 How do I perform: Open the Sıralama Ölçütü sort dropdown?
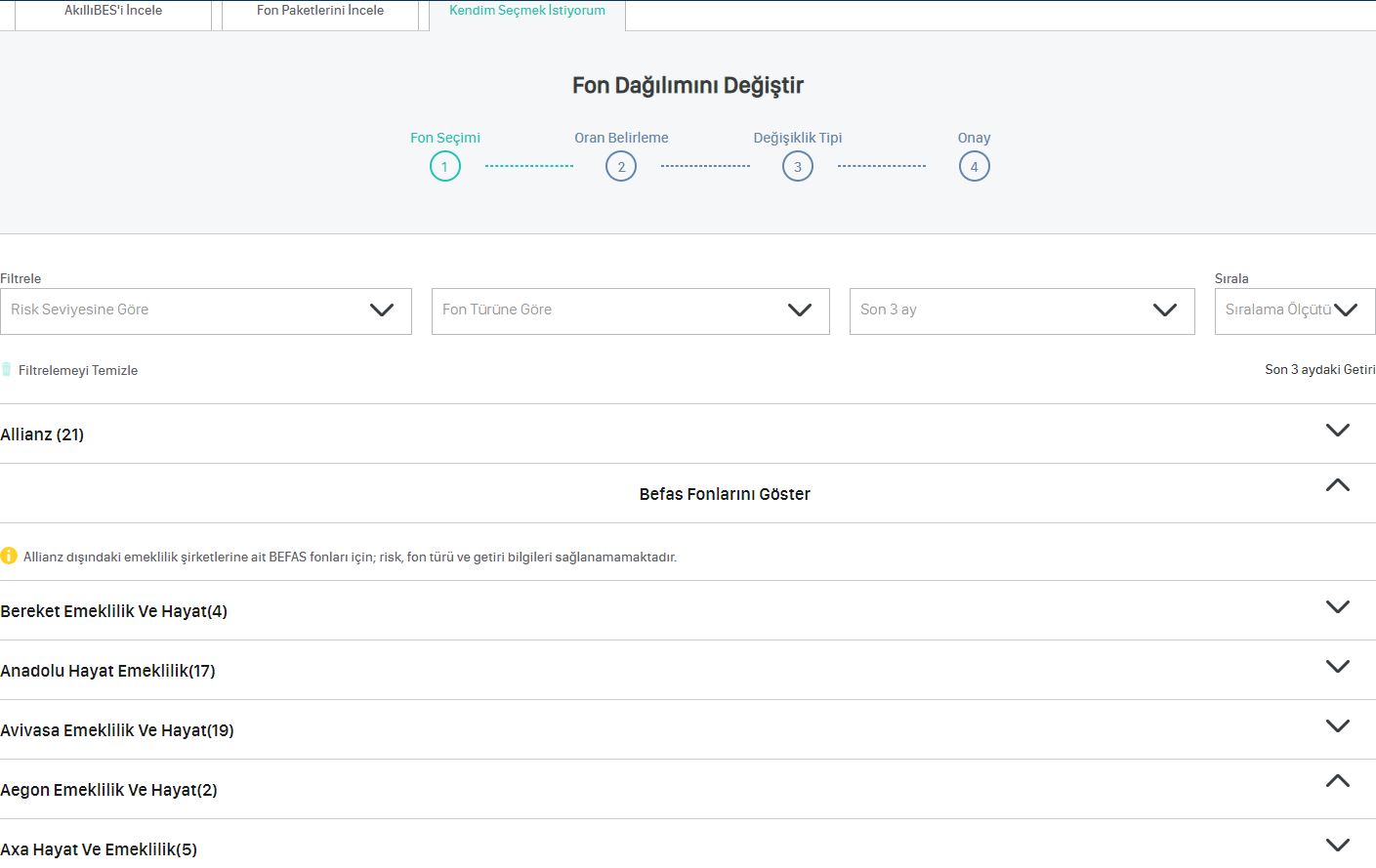click(1295, 311)
